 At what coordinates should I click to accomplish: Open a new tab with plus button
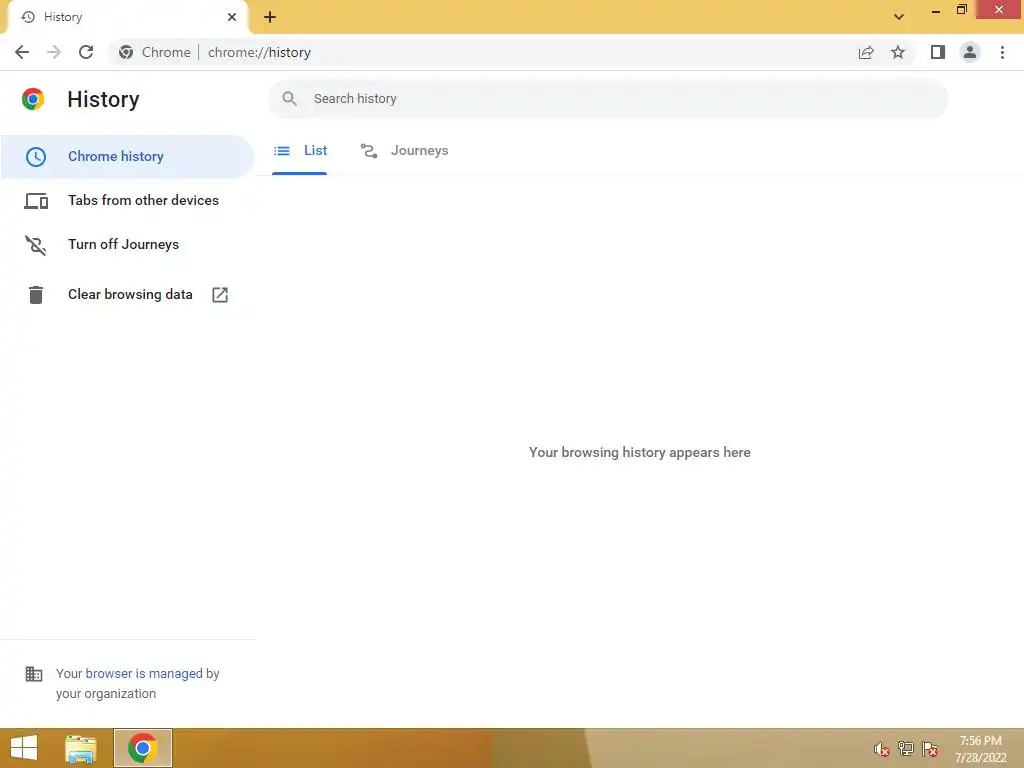tap(270, 17)
